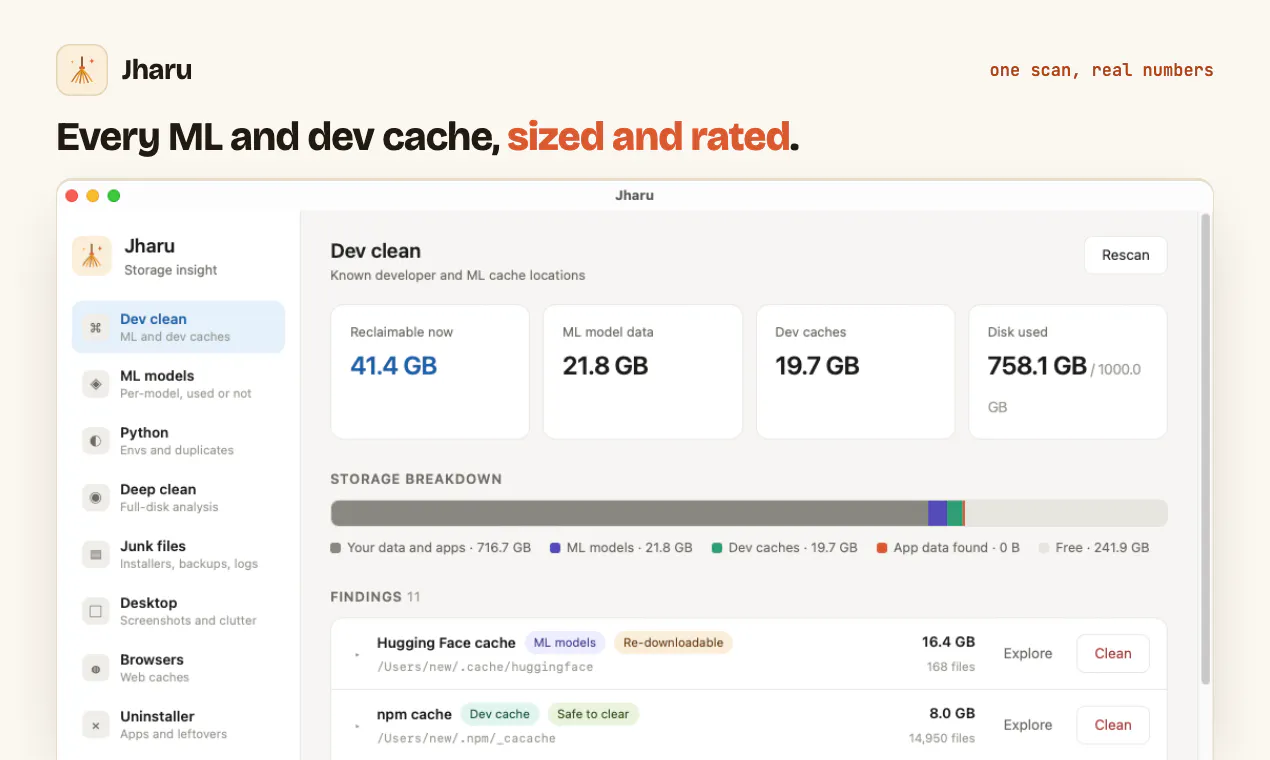Click the gray legend dot for Your data
Viewport: 1270px width, 760px height.
coord(335,548)
